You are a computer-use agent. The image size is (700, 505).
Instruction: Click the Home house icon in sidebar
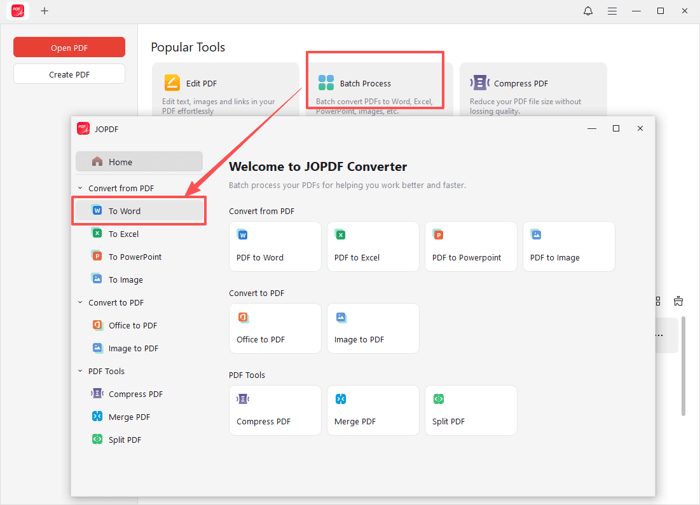tap(97, 162)
